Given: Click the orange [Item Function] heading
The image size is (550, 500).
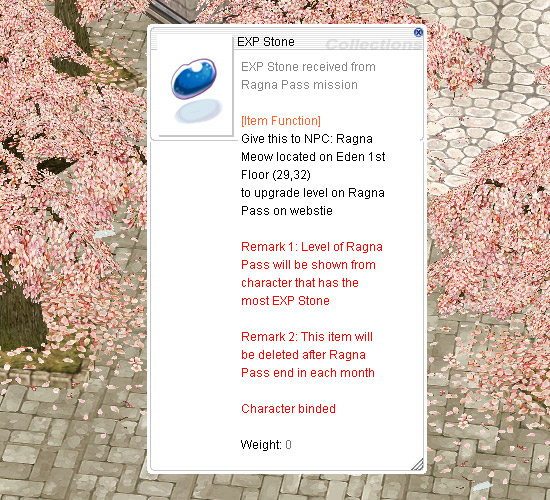Looking at the screenshot, I should [281, 121].
